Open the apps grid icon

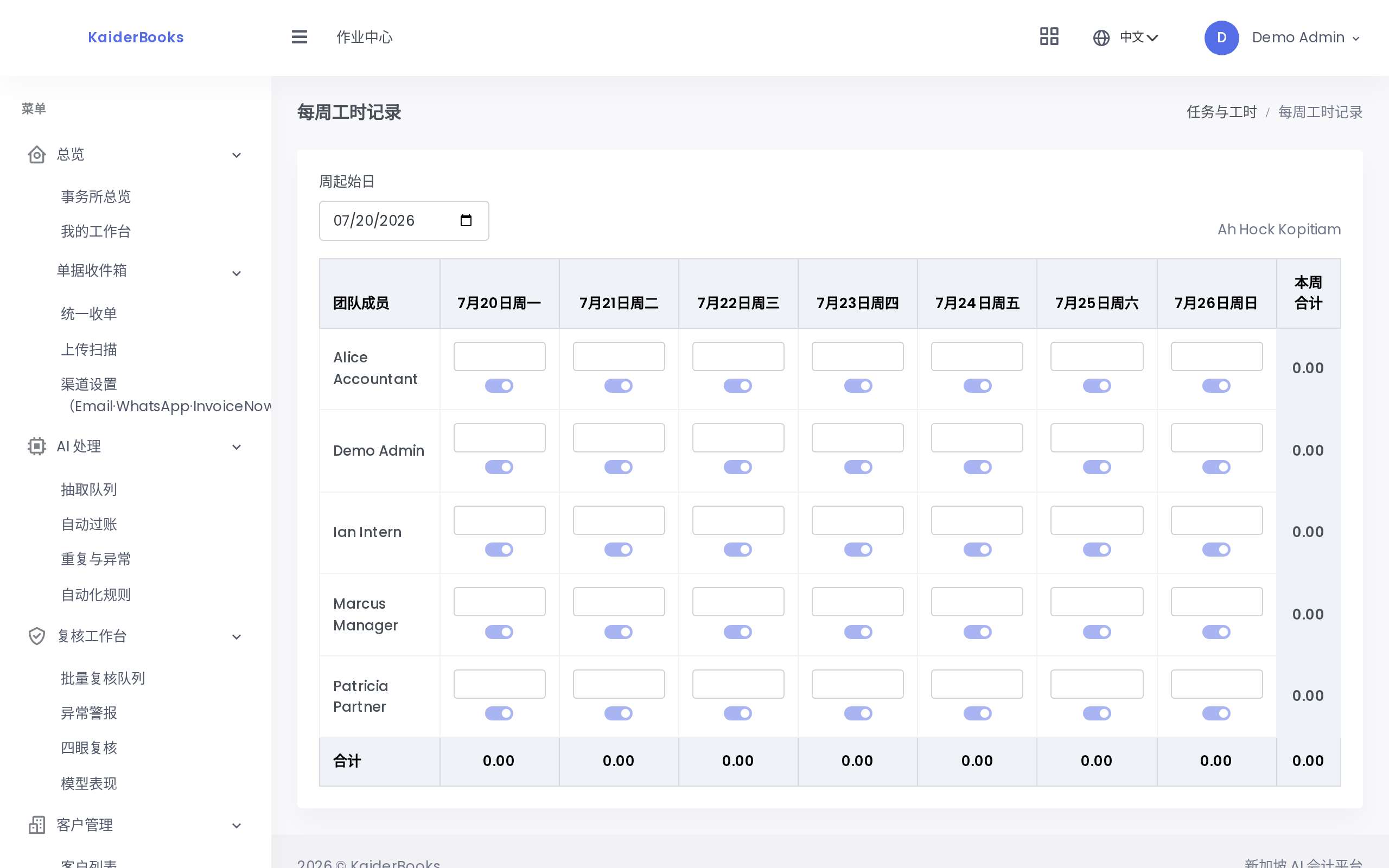[x=1049, y=37]
